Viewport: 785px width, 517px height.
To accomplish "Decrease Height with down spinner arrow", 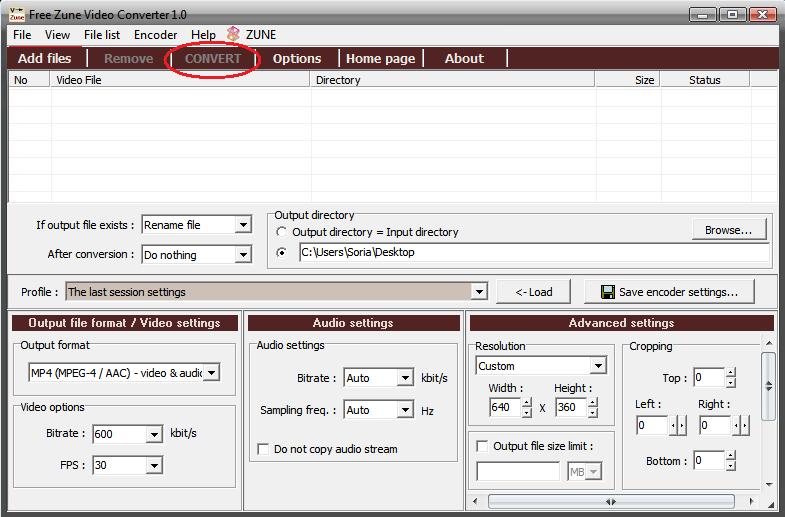I will pyautogui.click(x=593, y=412).
